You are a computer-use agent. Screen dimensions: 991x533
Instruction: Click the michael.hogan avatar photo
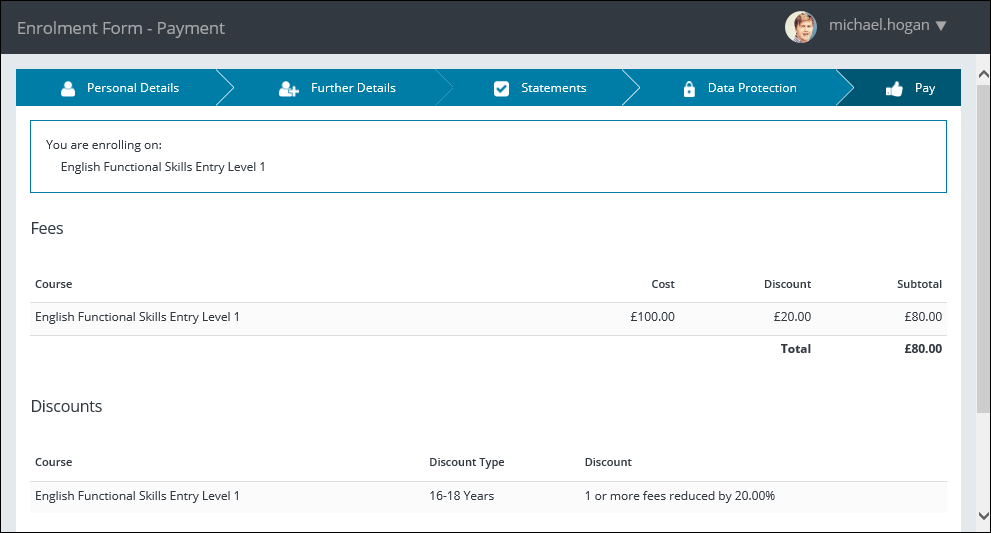[x=801, y=27]
